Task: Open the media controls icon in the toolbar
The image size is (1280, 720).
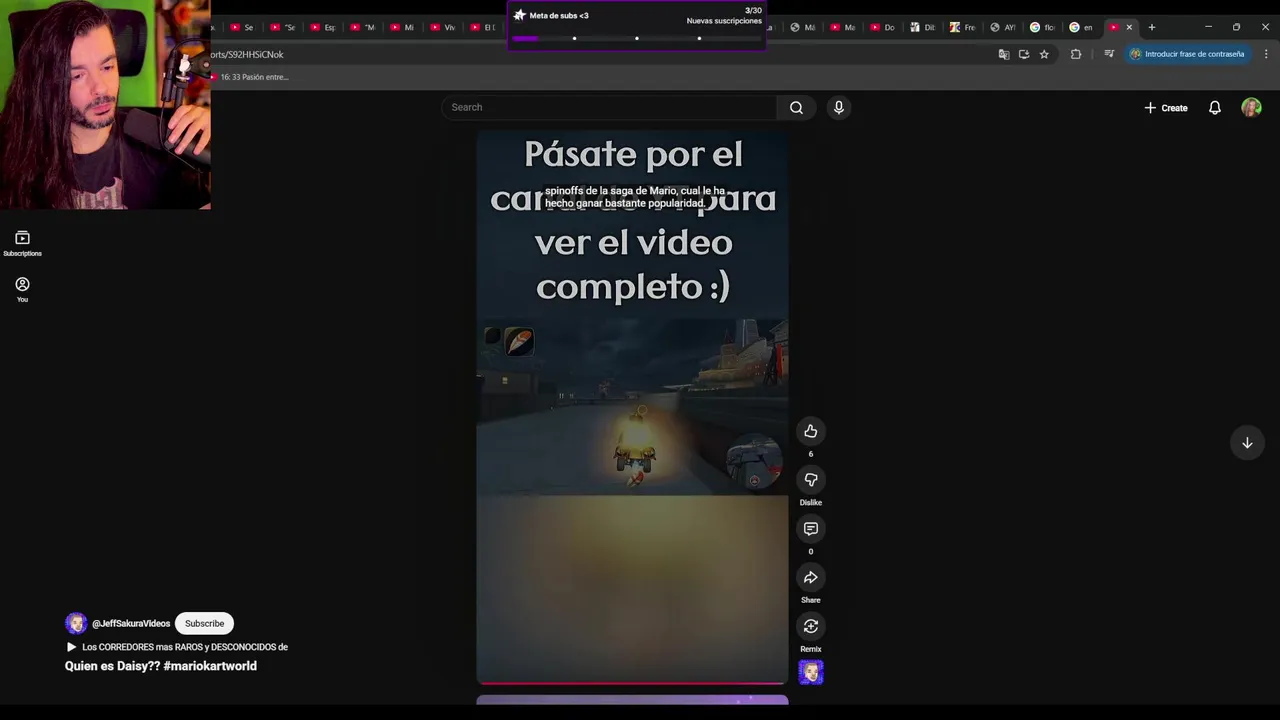Action: [x=1109, y=54]
